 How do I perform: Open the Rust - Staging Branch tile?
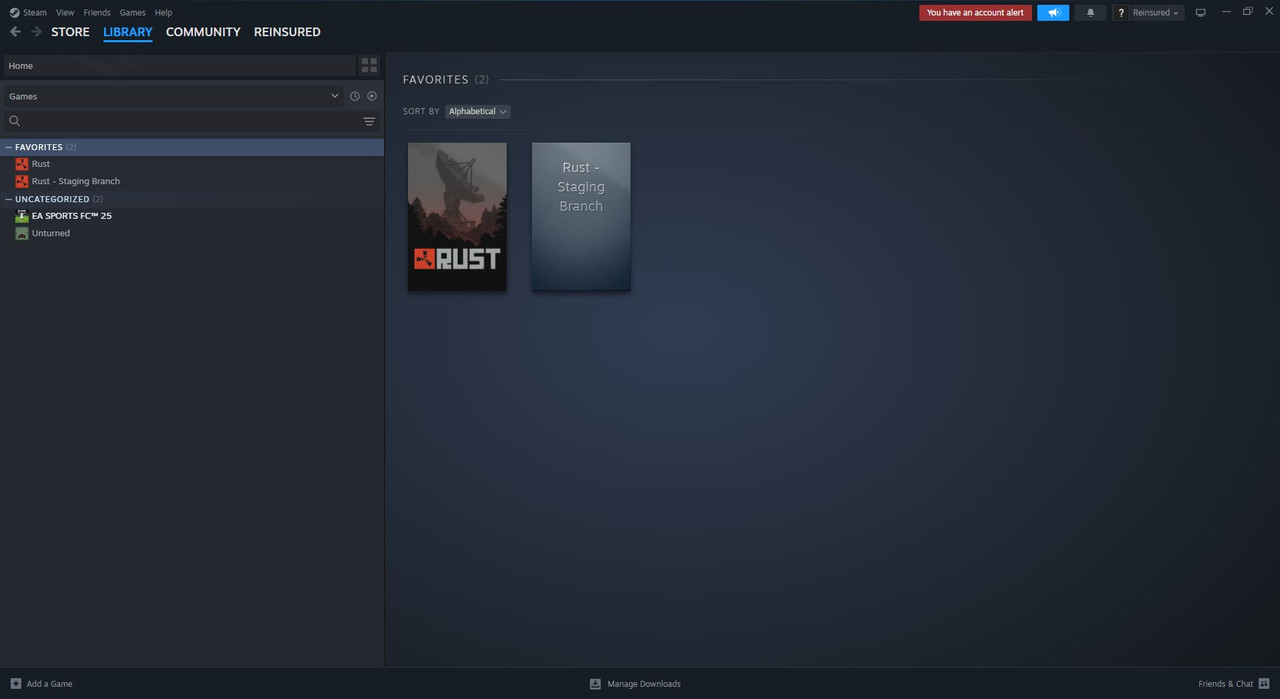(581, 217)
